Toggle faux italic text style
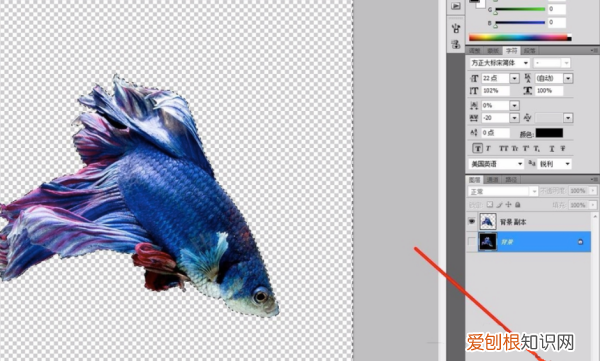 click(488, 149)
